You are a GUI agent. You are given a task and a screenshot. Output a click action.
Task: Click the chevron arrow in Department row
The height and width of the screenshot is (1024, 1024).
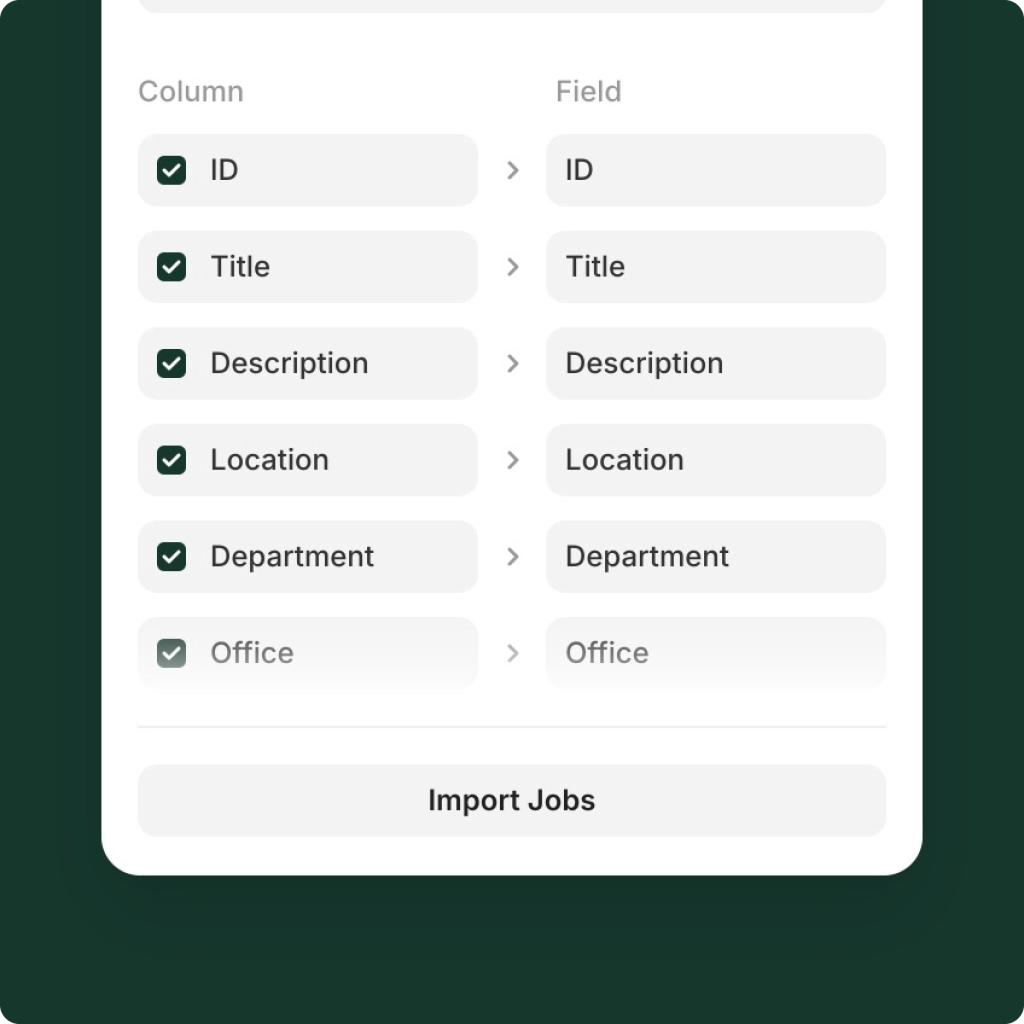tap(513, 557)
